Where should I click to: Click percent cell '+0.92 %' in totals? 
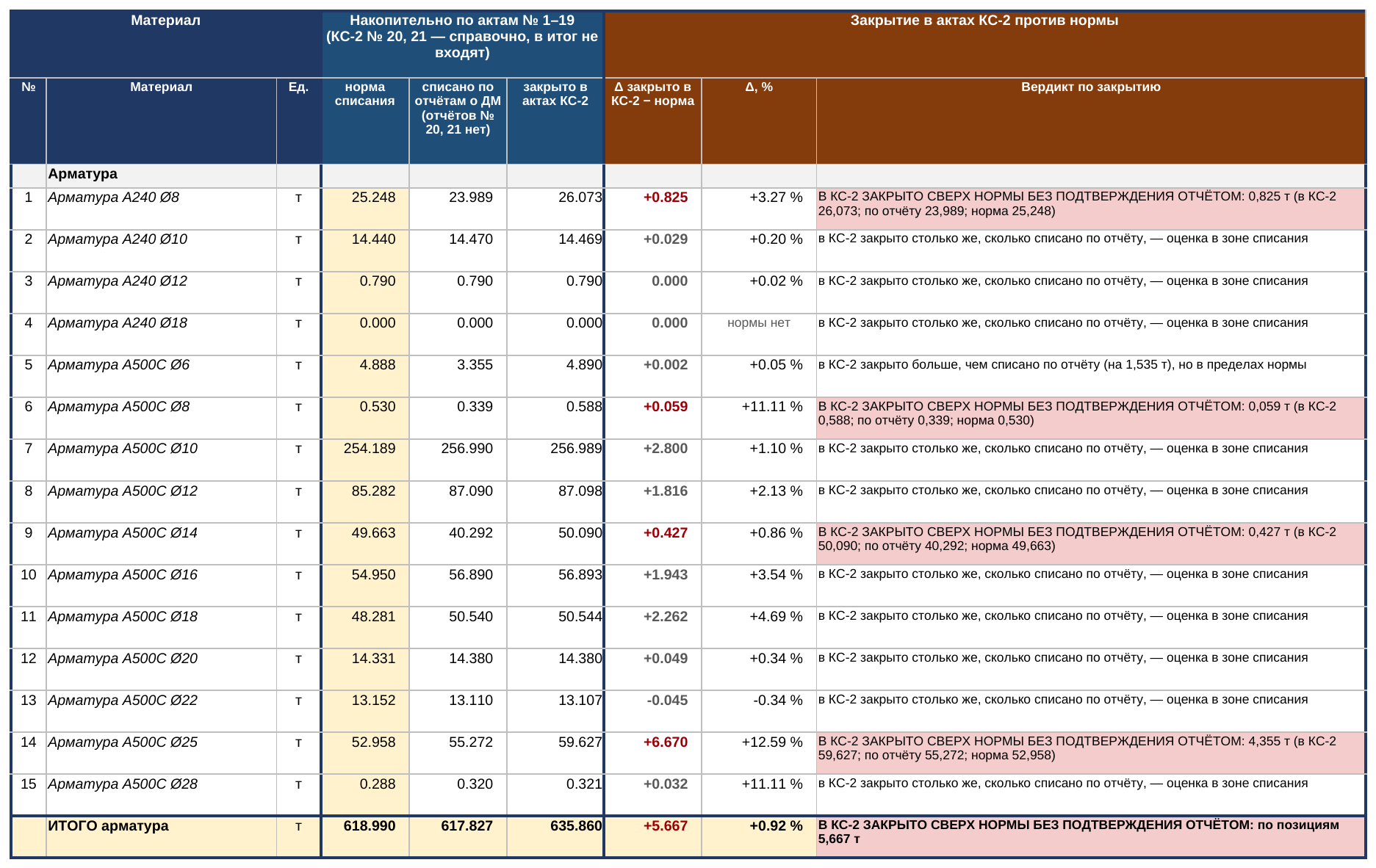(x=758, y=836)
